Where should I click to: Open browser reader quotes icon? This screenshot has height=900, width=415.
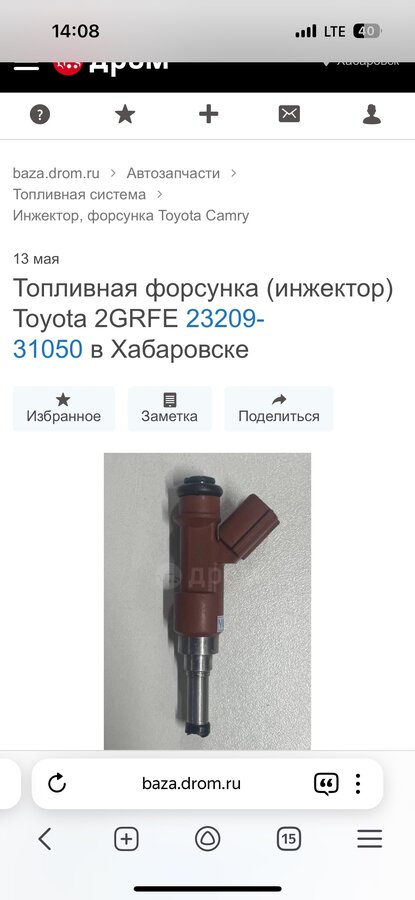[326, 783]
